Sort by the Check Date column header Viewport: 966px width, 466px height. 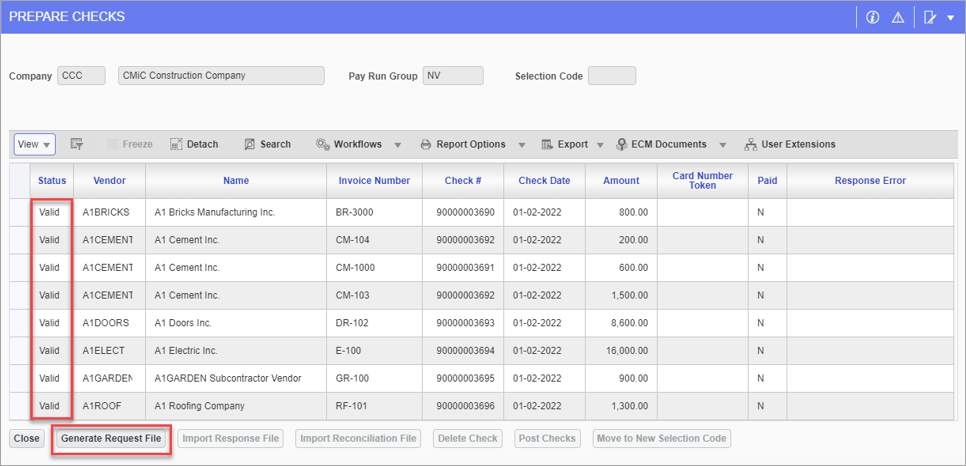(x=544, y=181)
